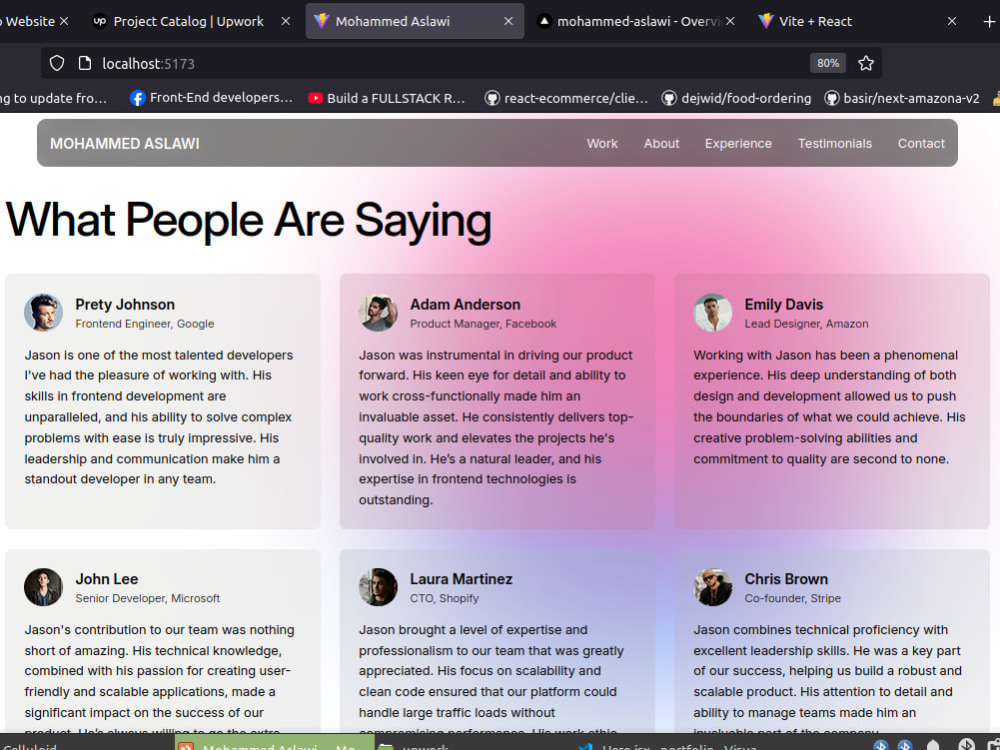
Task: Go to Work section in navbar
Action: point(602,143)
